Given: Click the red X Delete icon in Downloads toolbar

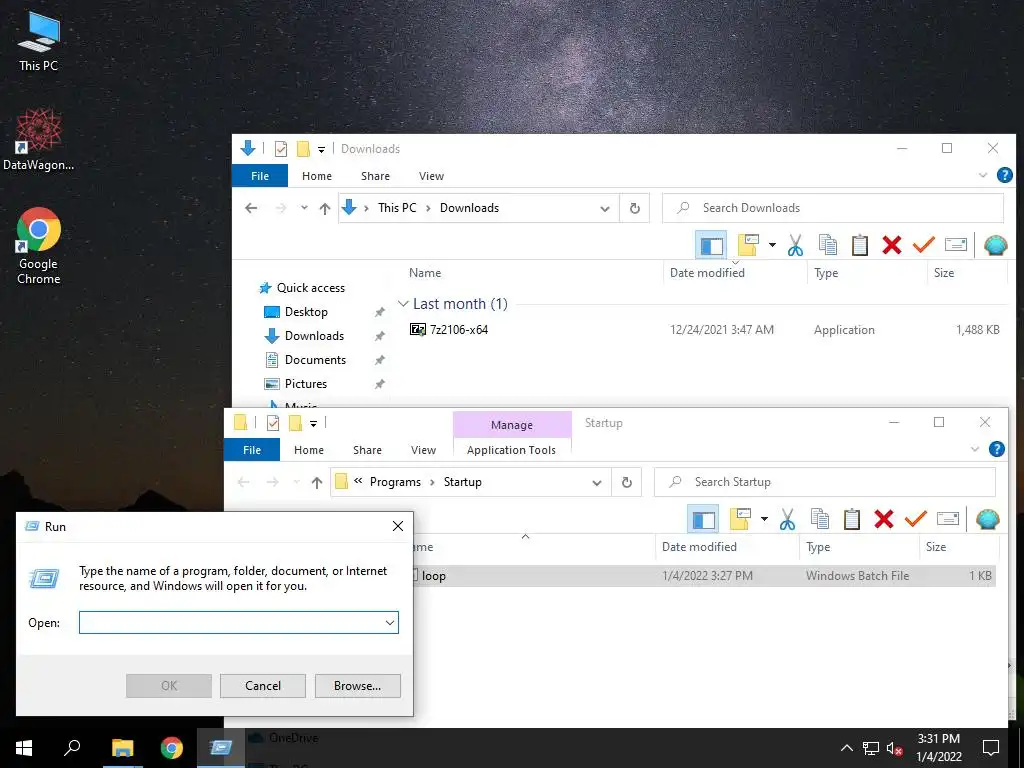Looking at the screenshot, I should click(x=891, y=246).
